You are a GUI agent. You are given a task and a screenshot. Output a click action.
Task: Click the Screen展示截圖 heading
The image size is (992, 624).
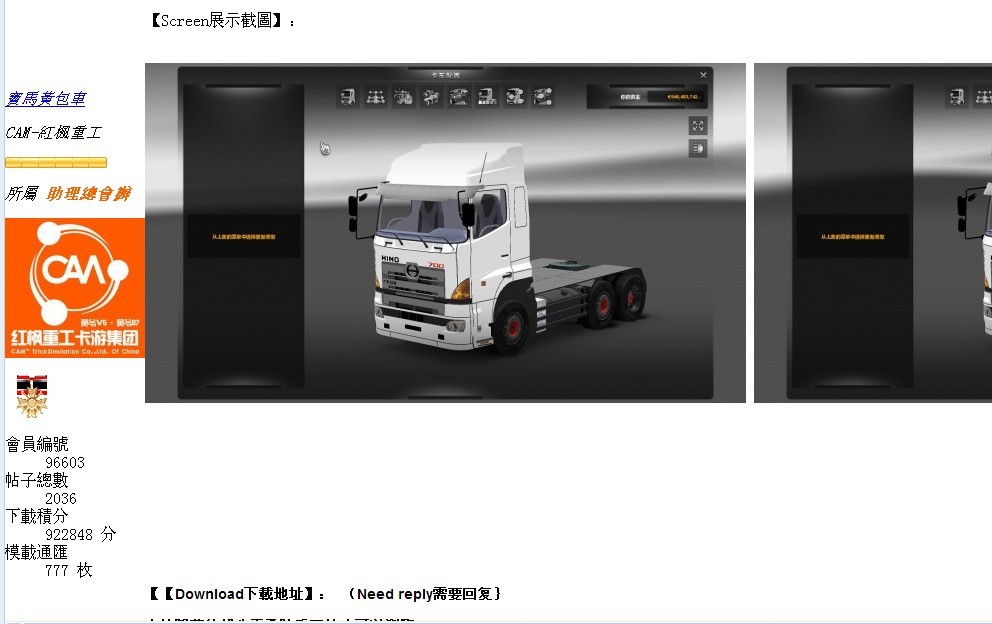pos(221,21)
